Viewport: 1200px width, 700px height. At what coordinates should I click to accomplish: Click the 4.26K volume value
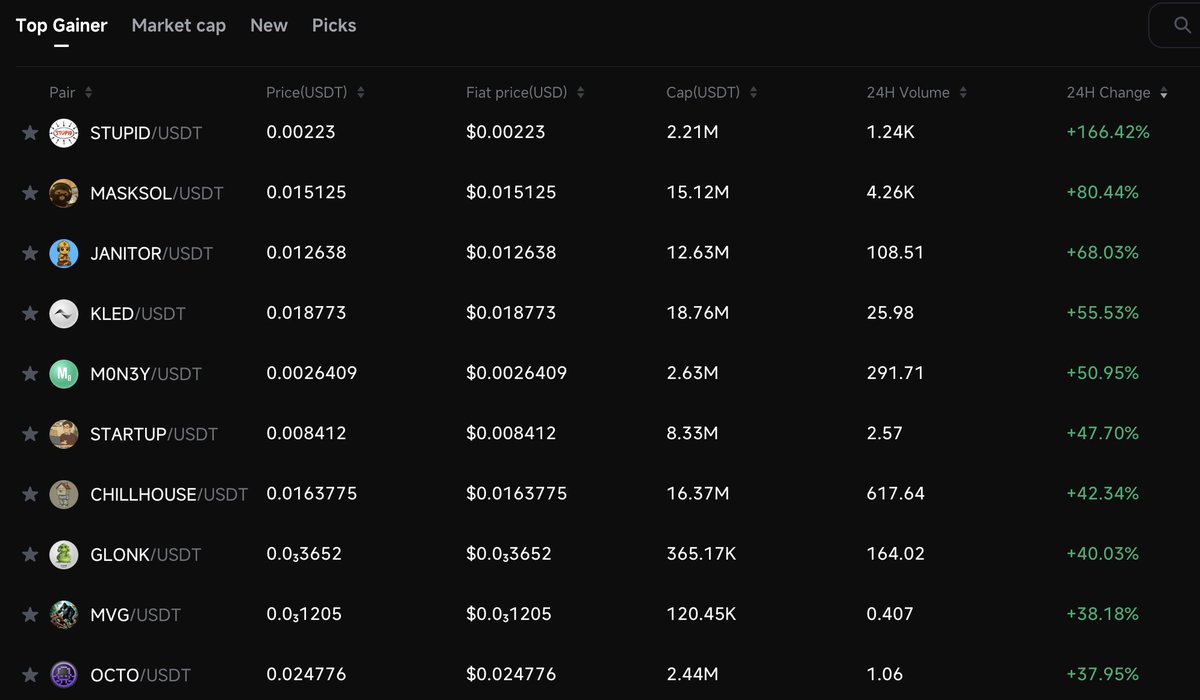point(891,192)
